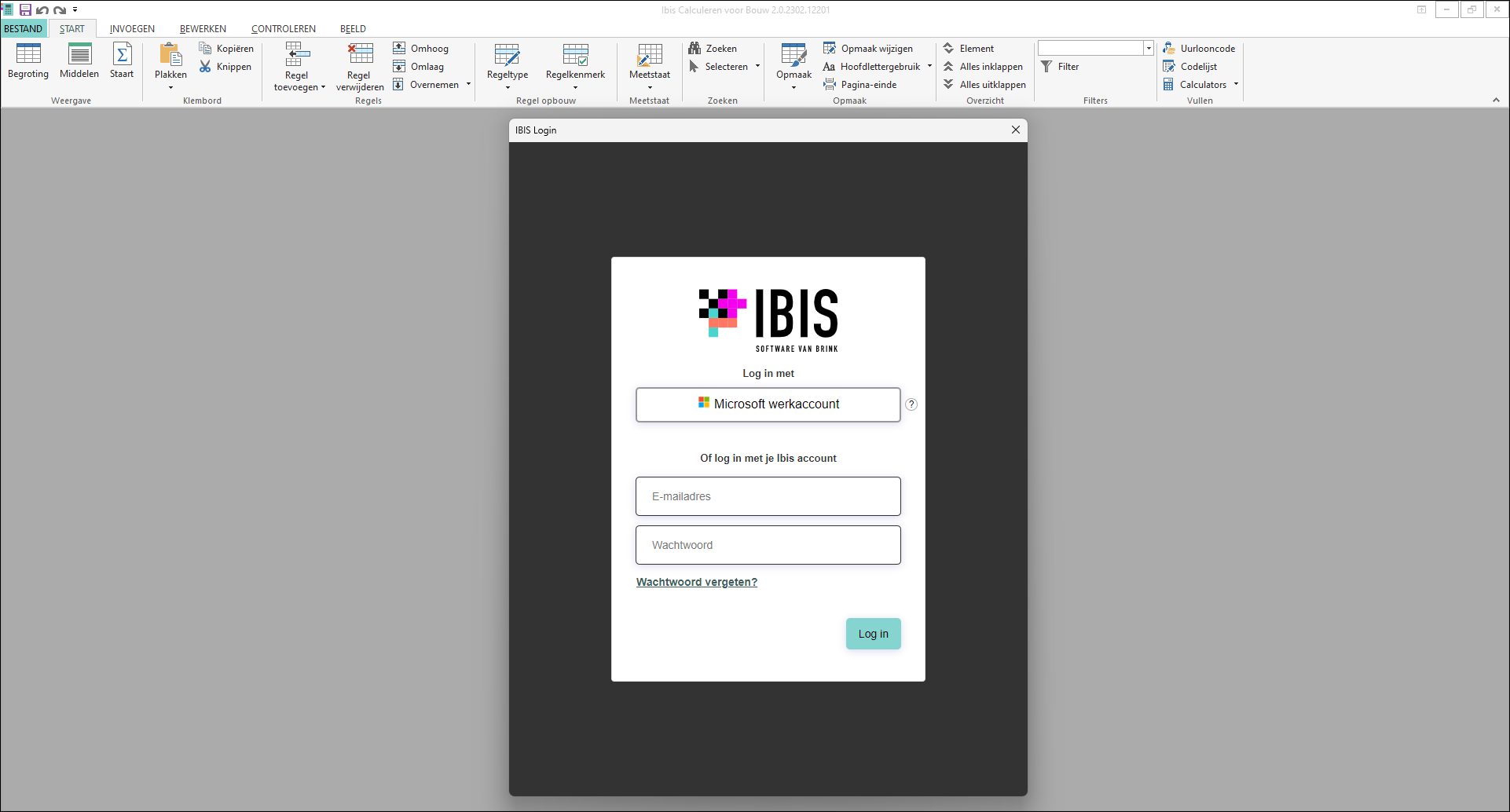Open the BESTAND menu

click(24, 29)
